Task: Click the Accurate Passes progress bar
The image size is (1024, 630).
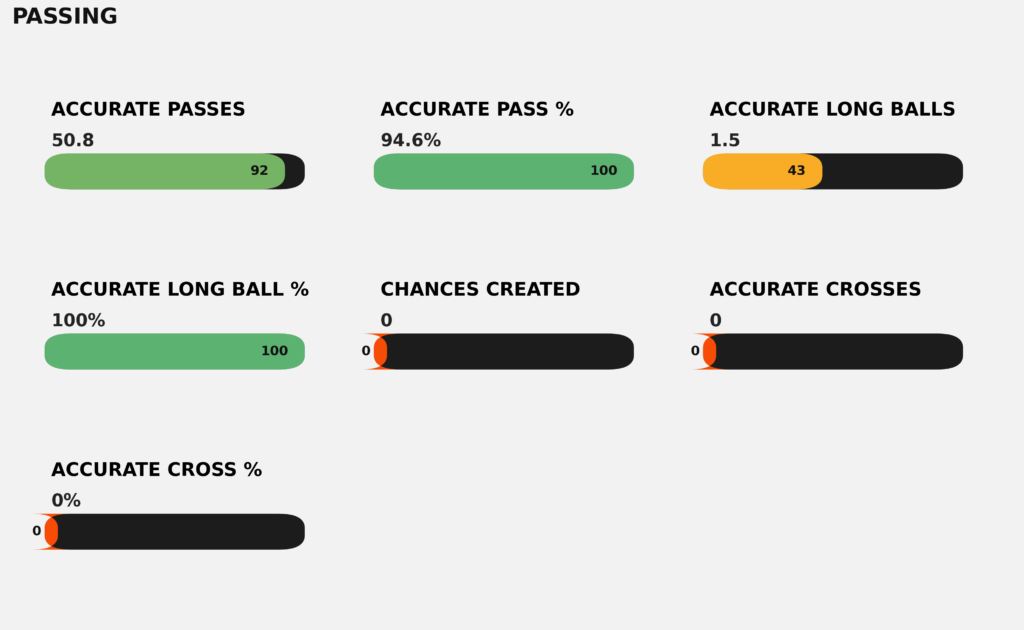Action: pyautogui.click(x=174, y=171)
